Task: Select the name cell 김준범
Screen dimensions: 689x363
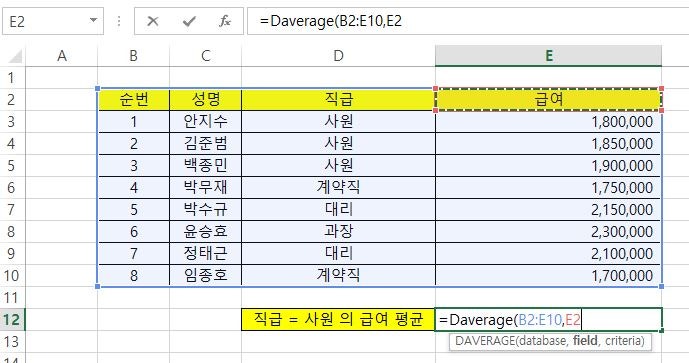Action: click(x=205, y=144)
